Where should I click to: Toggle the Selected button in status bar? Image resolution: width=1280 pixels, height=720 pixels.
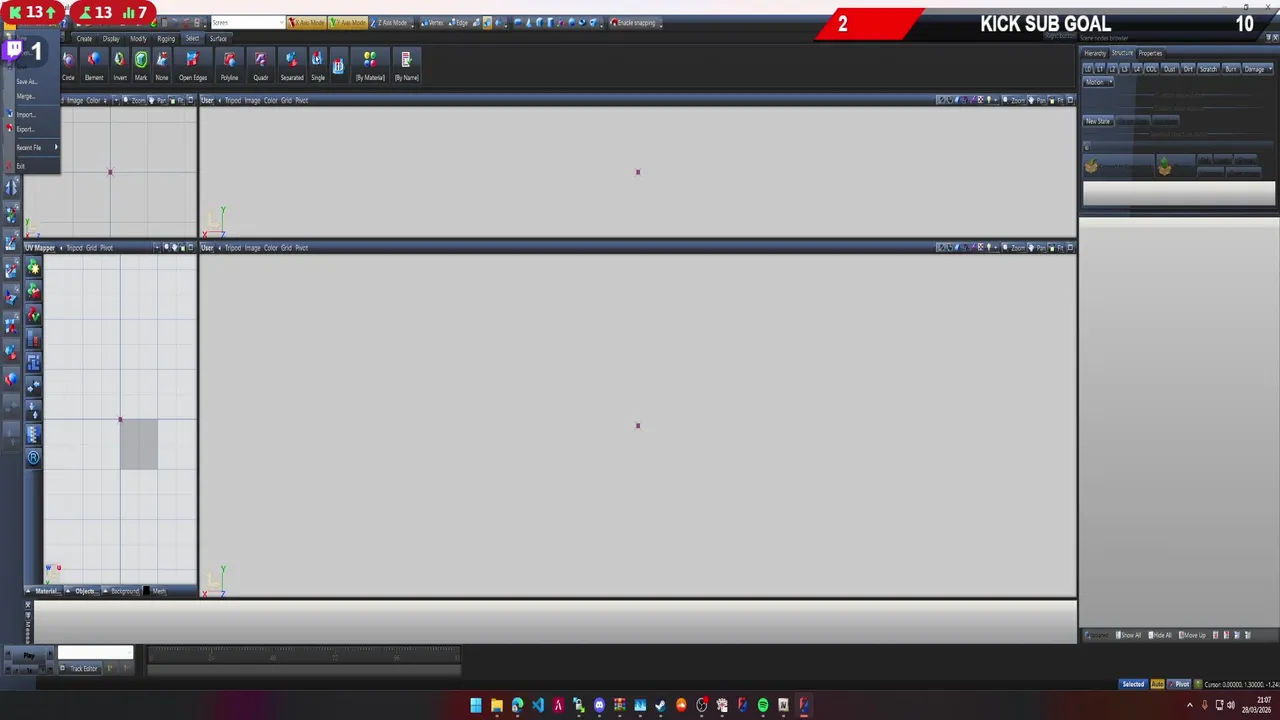tap(1133, 684)
